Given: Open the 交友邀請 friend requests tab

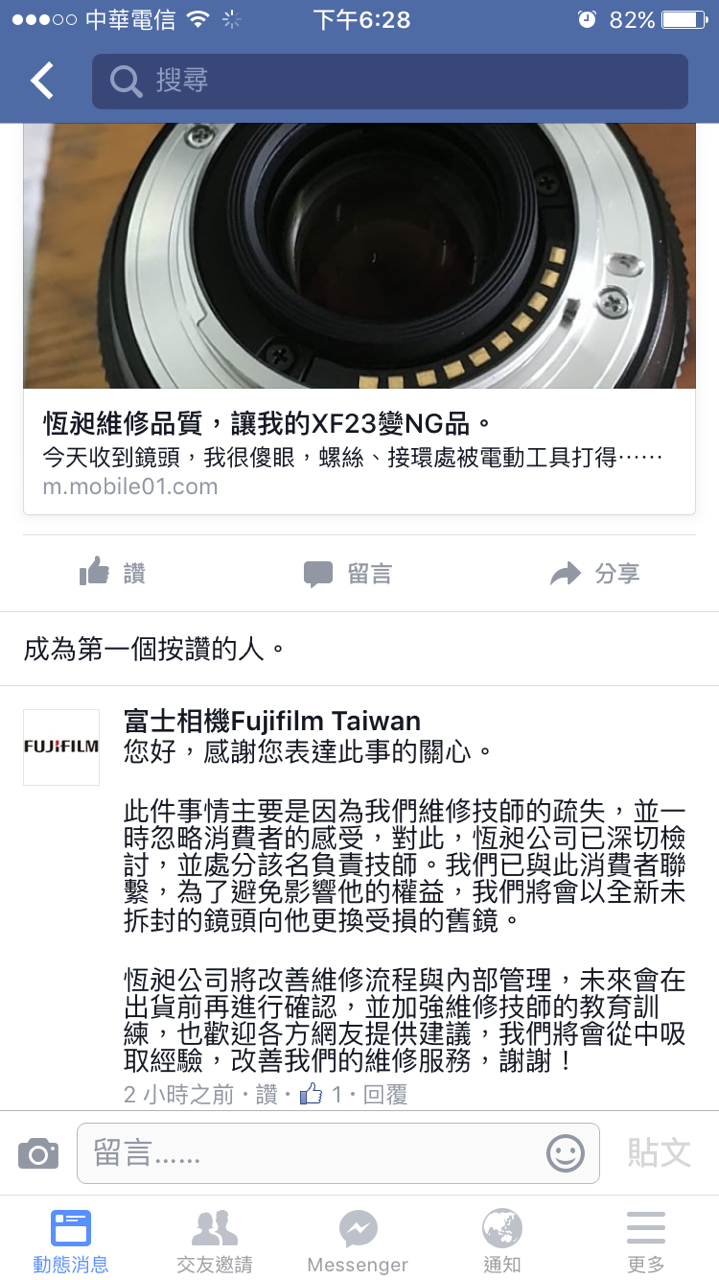Looking at the screenshot, I should (x=215, y=1241).
